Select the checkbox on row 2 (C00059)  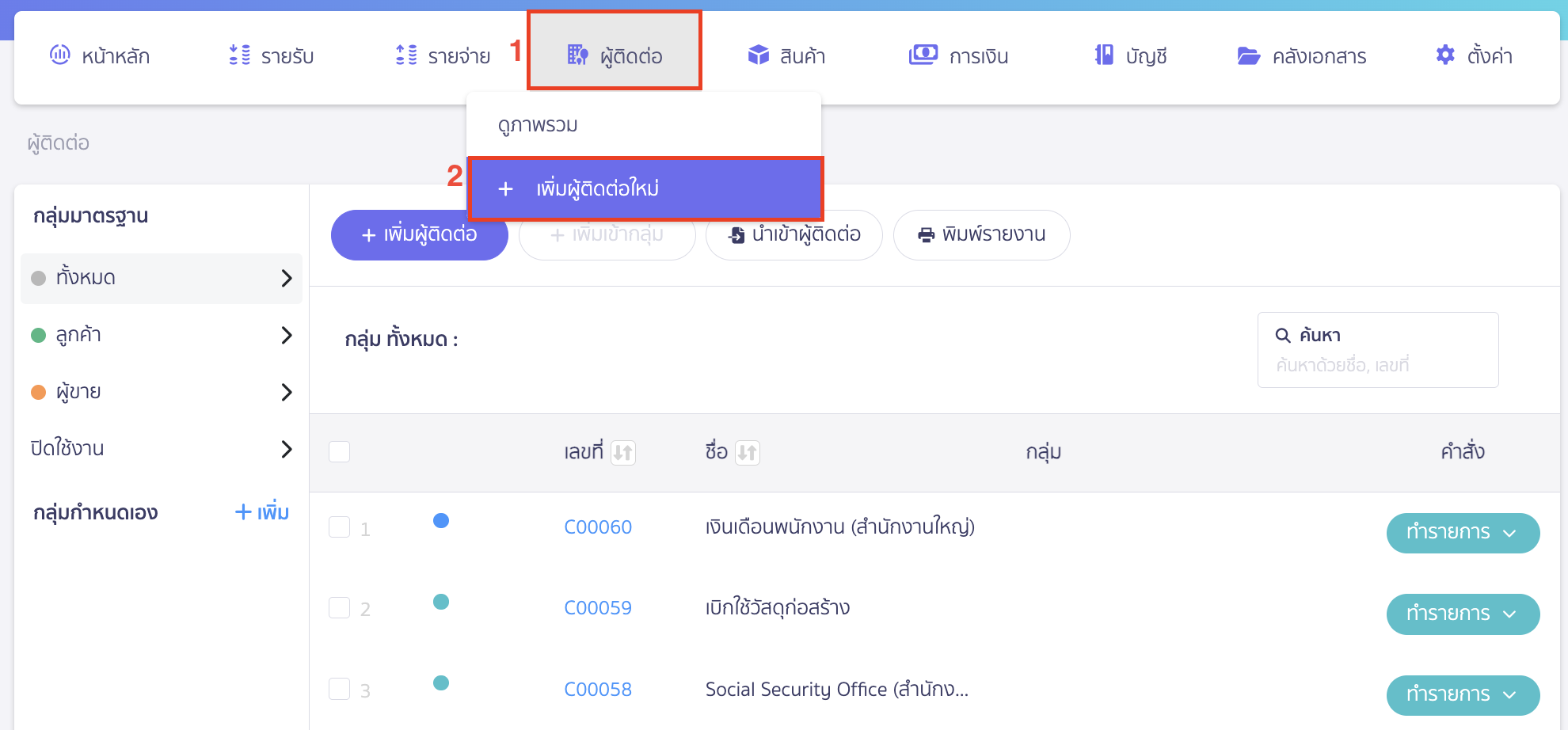[x=339, y=608]
